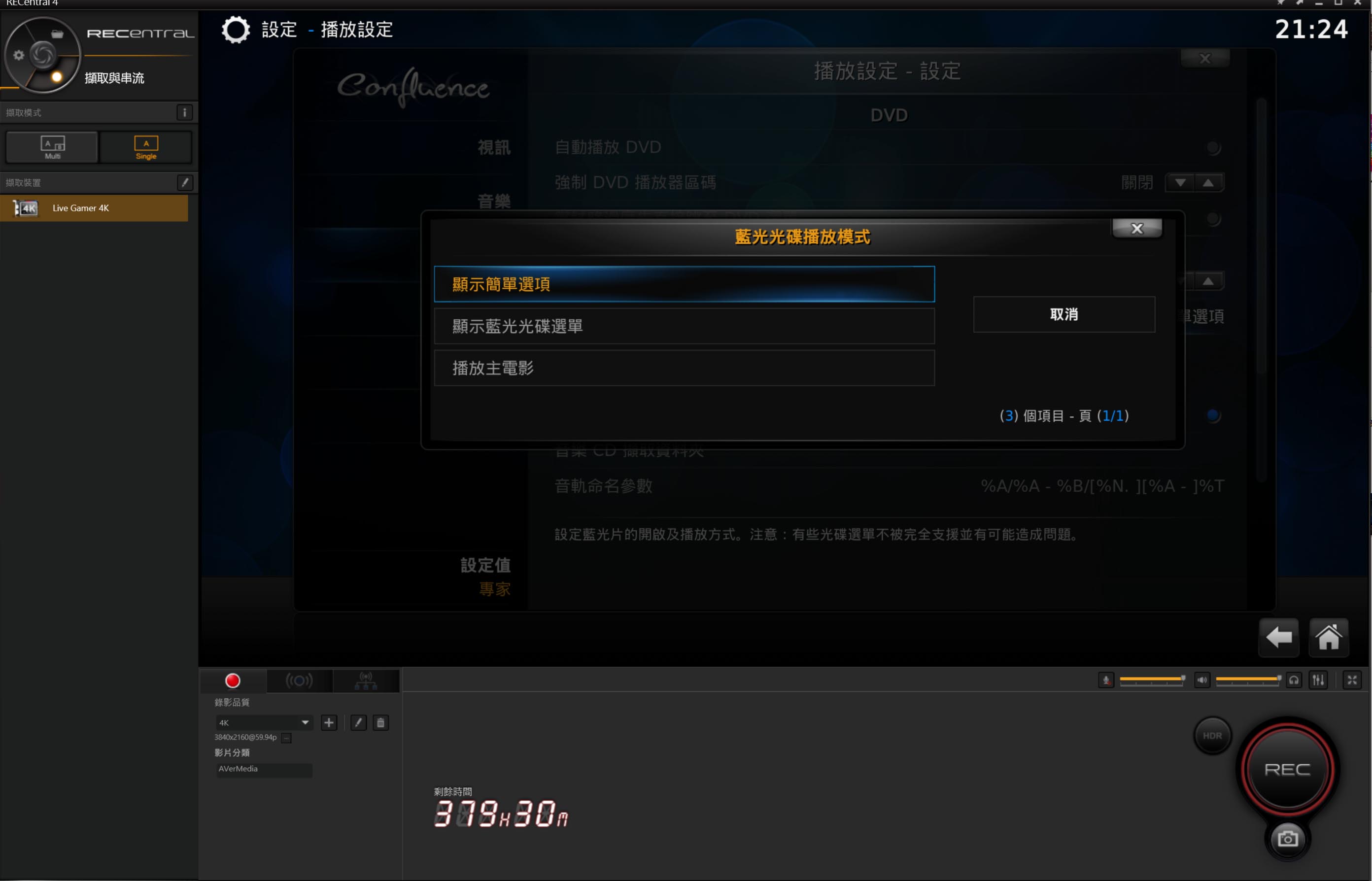Open the audio mixer icon

(x=1318, y=679)
